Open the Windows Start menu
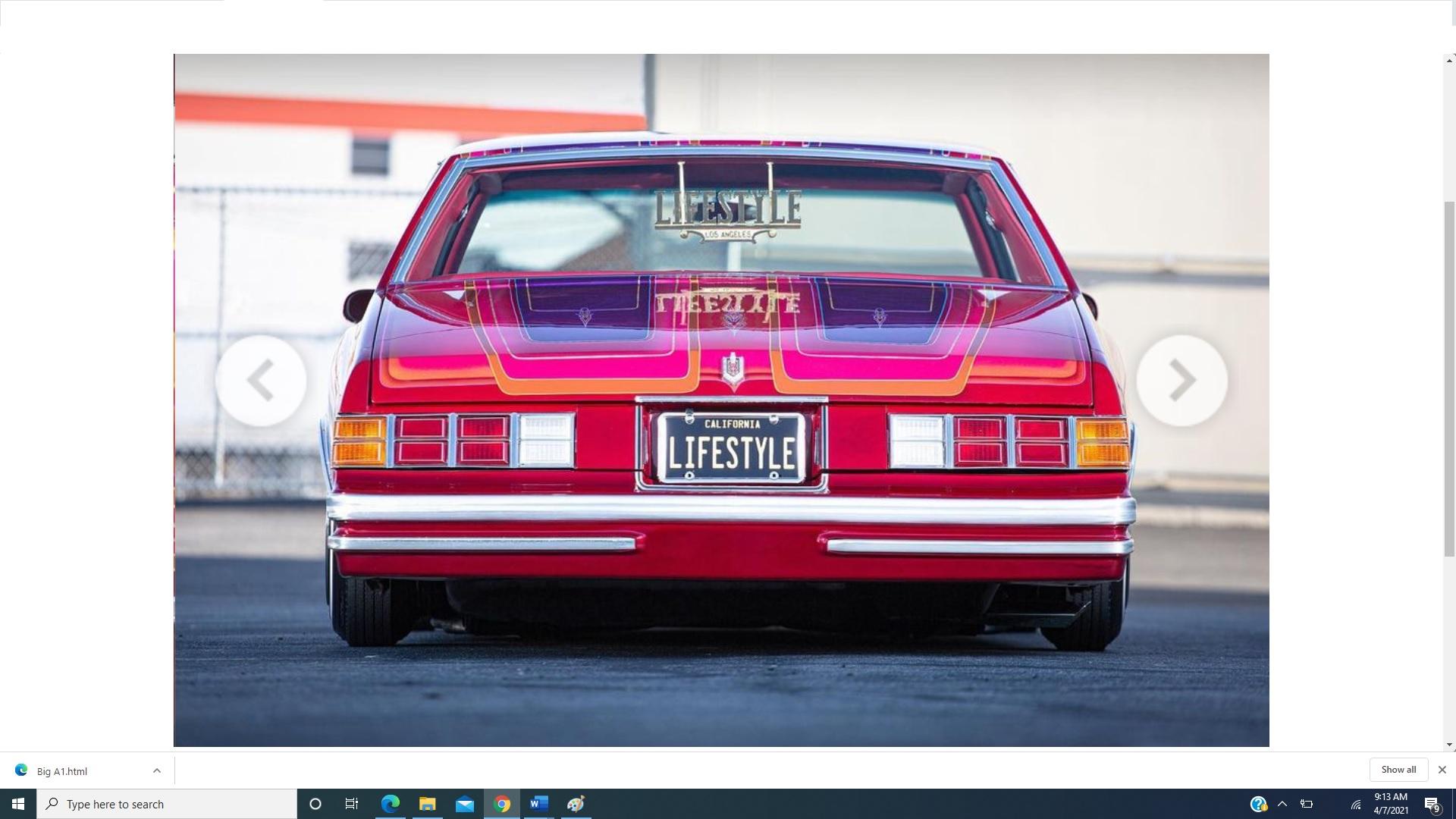Image resolution: width=1456 pixels, height=819 pixels. pyautogui.click(x=17, y=804)
